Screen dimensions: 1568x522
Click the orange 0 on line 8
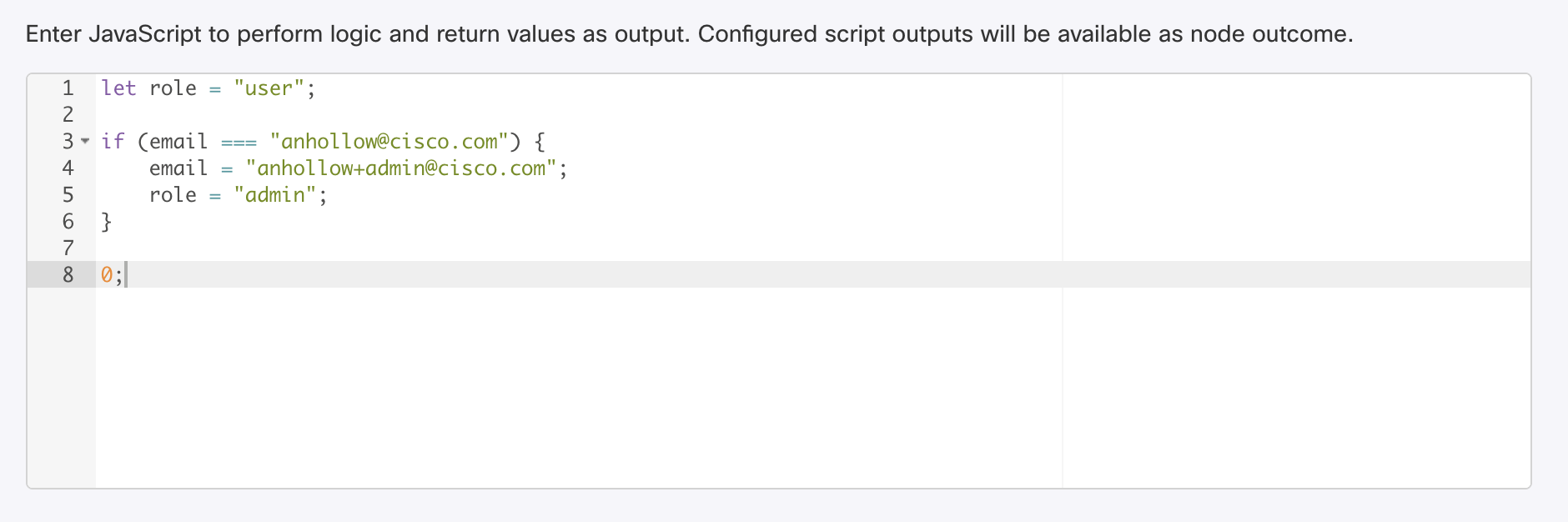click(x=107, y=275)
